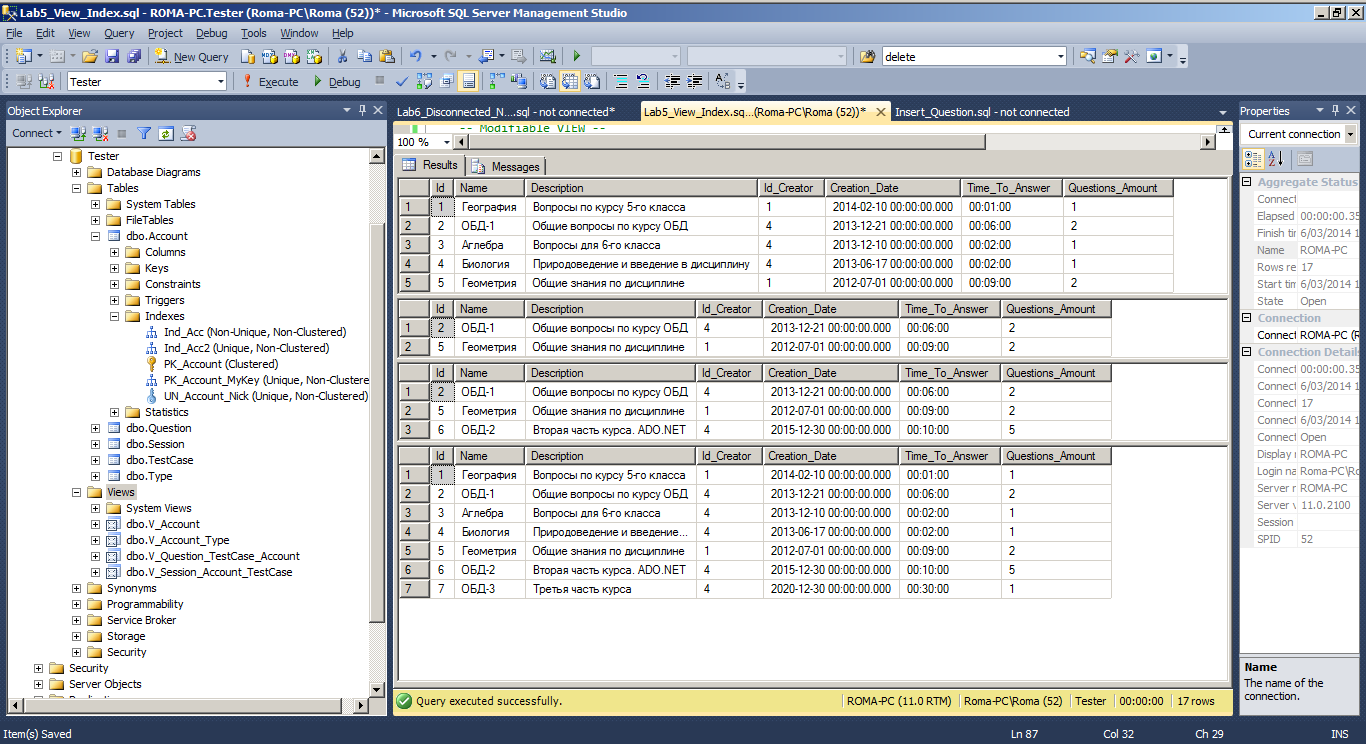Click the Display Estimated Execution Plan icon

(x=424, y=82)
